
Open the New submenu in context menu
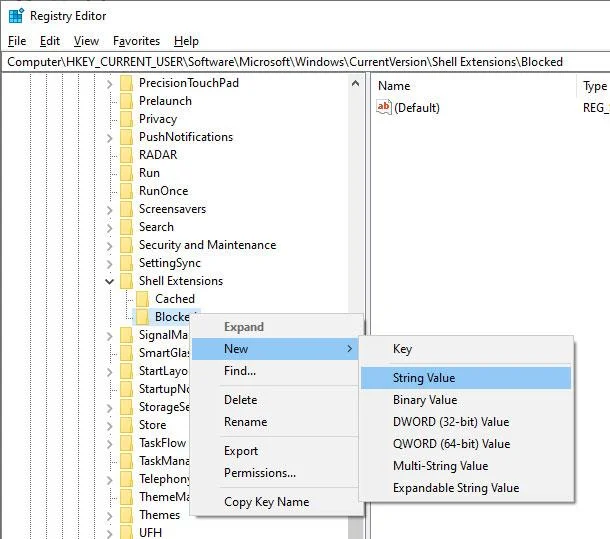point(275,349)
